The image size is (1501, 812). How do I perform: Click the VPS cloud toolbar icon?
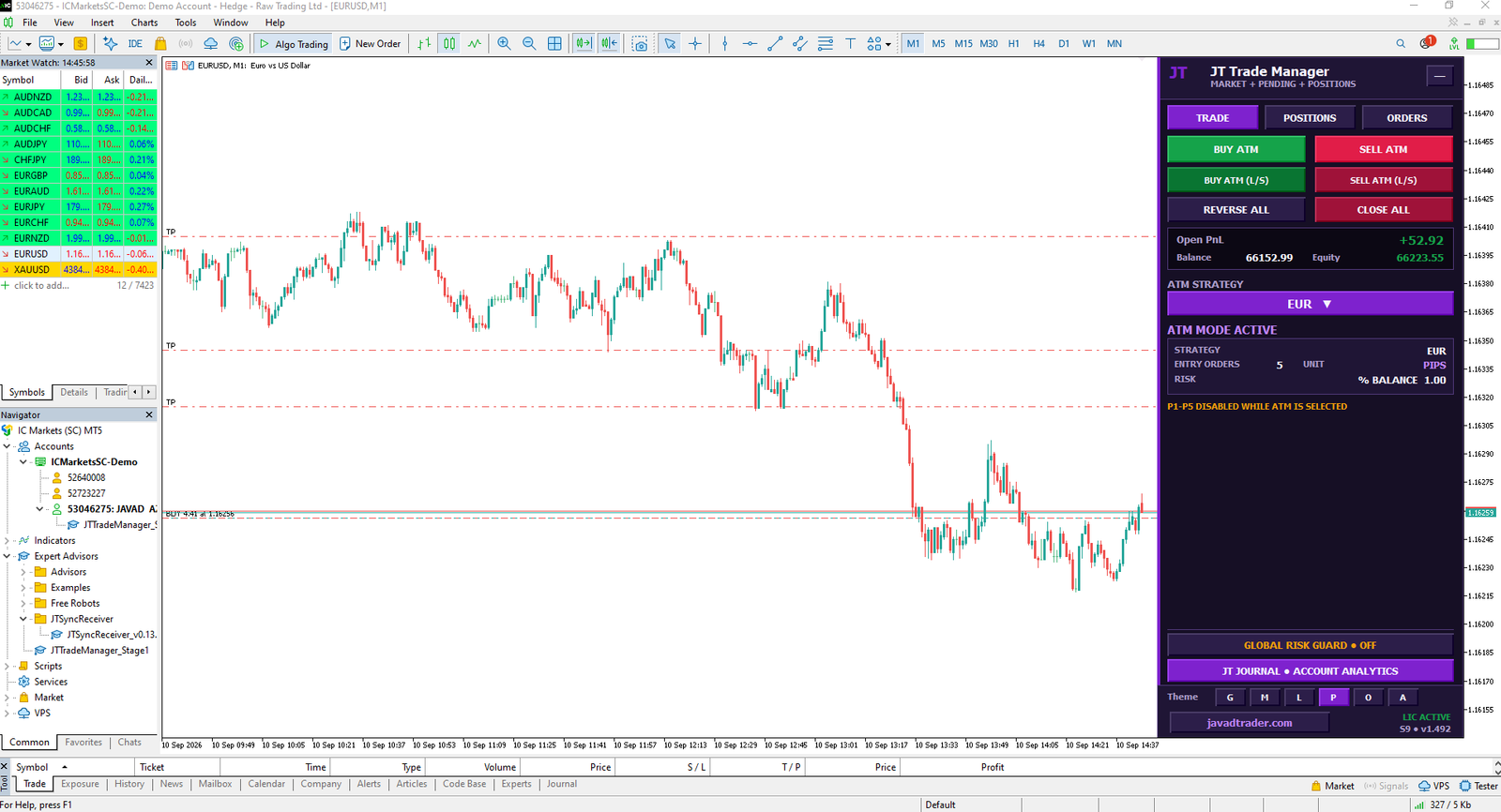pos(211,43)
